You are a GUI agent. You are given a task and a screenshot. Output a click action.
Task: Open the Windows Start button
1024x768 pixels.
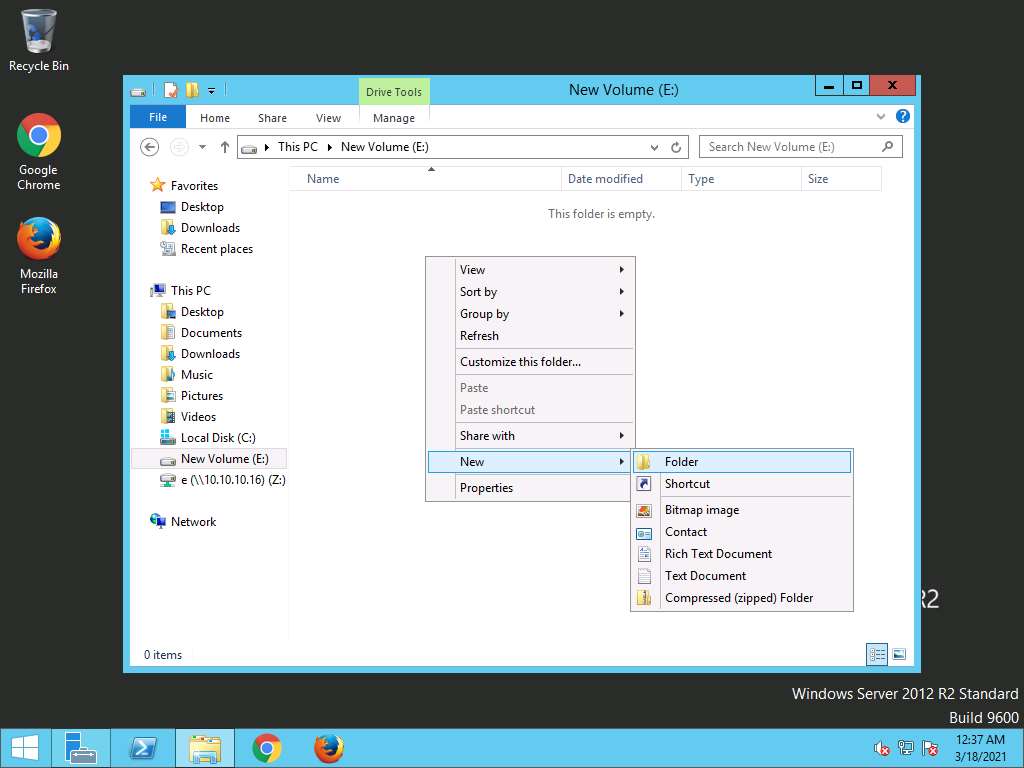point(25,748)
